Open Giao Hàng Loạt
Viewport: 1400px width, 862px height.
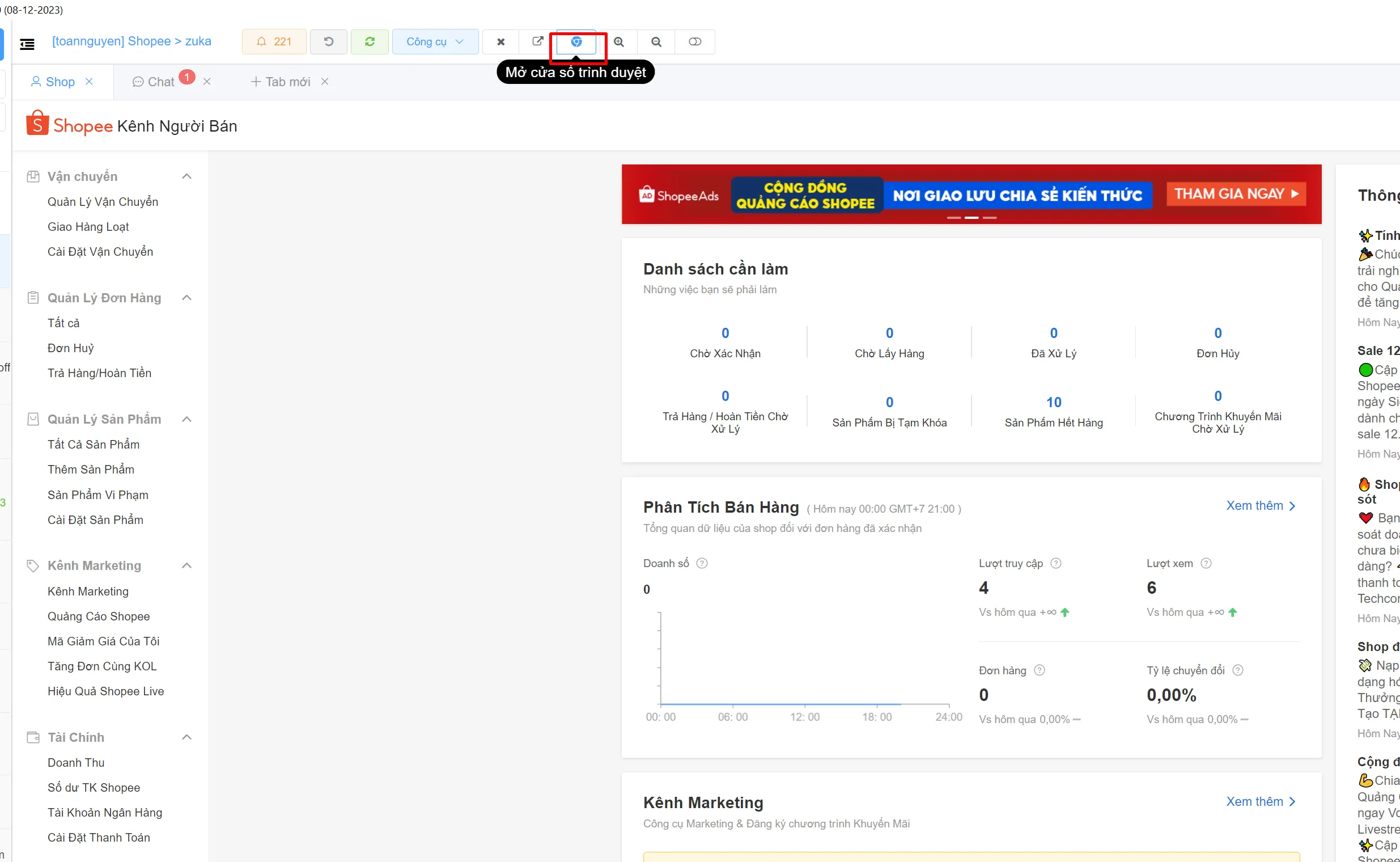88,227
